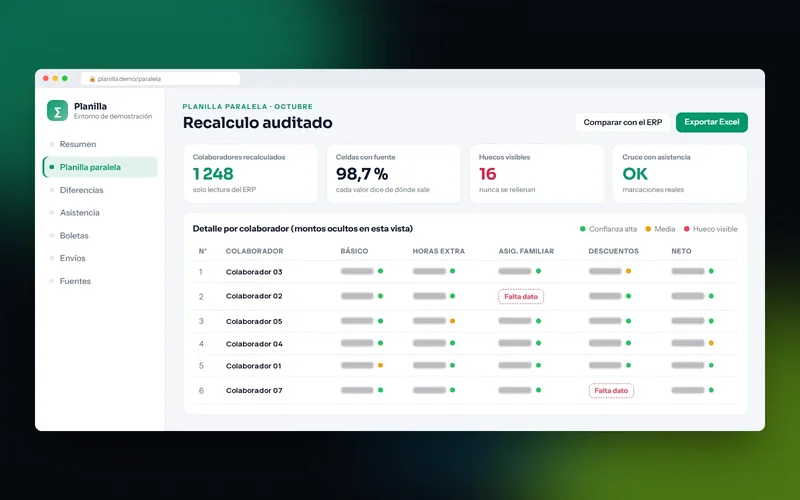Open the Boletas sidebar item

pyautogui.click(x=74, y=236)
